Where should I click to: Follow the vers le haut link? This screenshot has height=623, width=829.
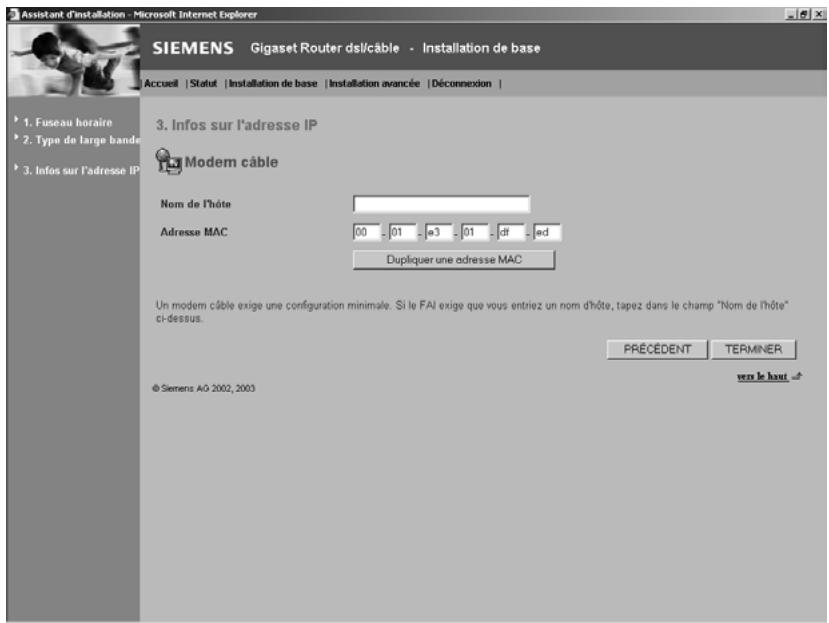click(763, 376)
